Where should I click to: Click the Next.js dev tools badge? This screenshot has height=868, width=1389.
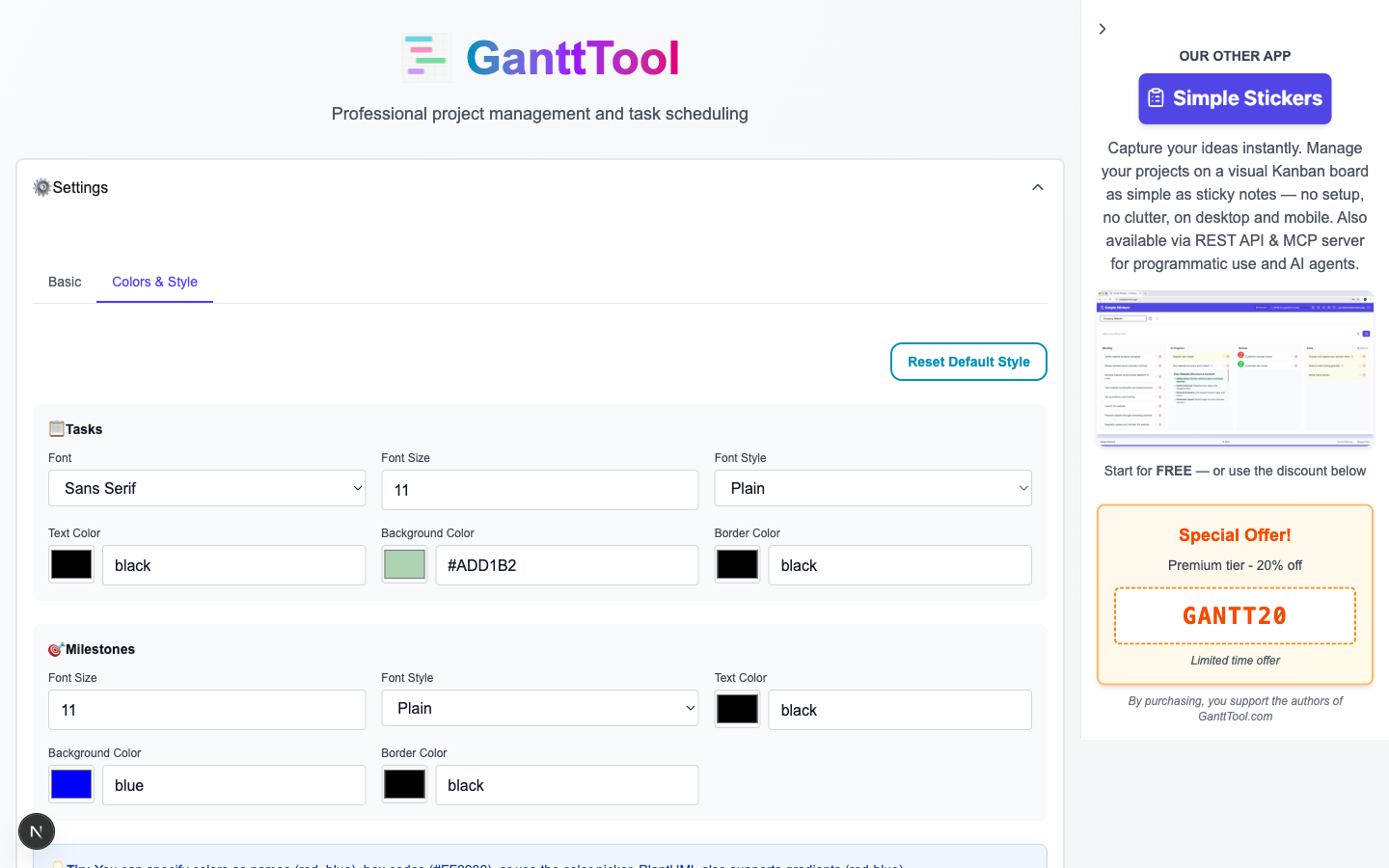pyautogui.click(x=37, y=831)
